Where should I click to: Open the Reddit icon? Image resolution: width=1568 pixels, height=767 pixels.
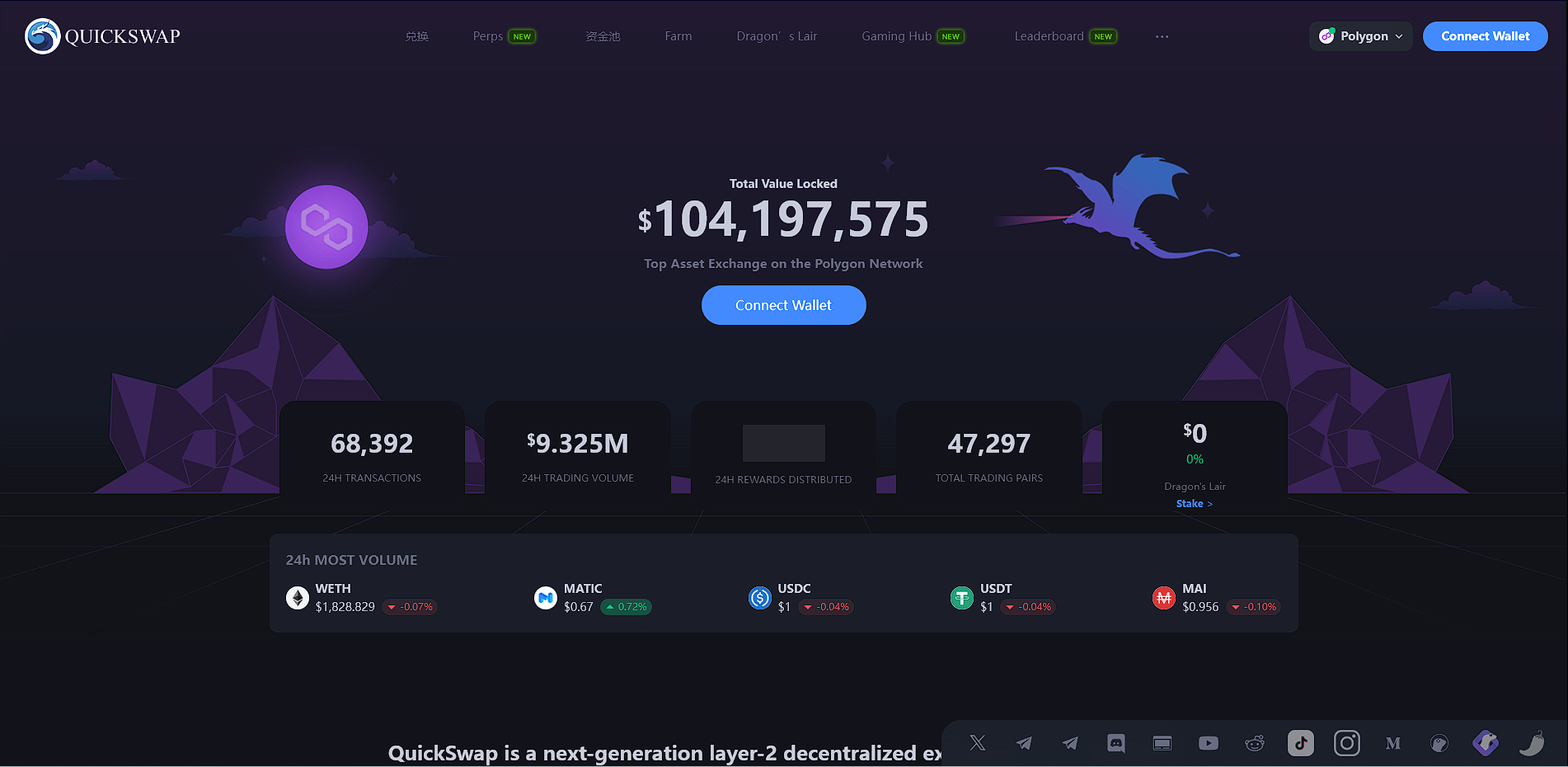pyautogui.click(x=1255, y=743)
